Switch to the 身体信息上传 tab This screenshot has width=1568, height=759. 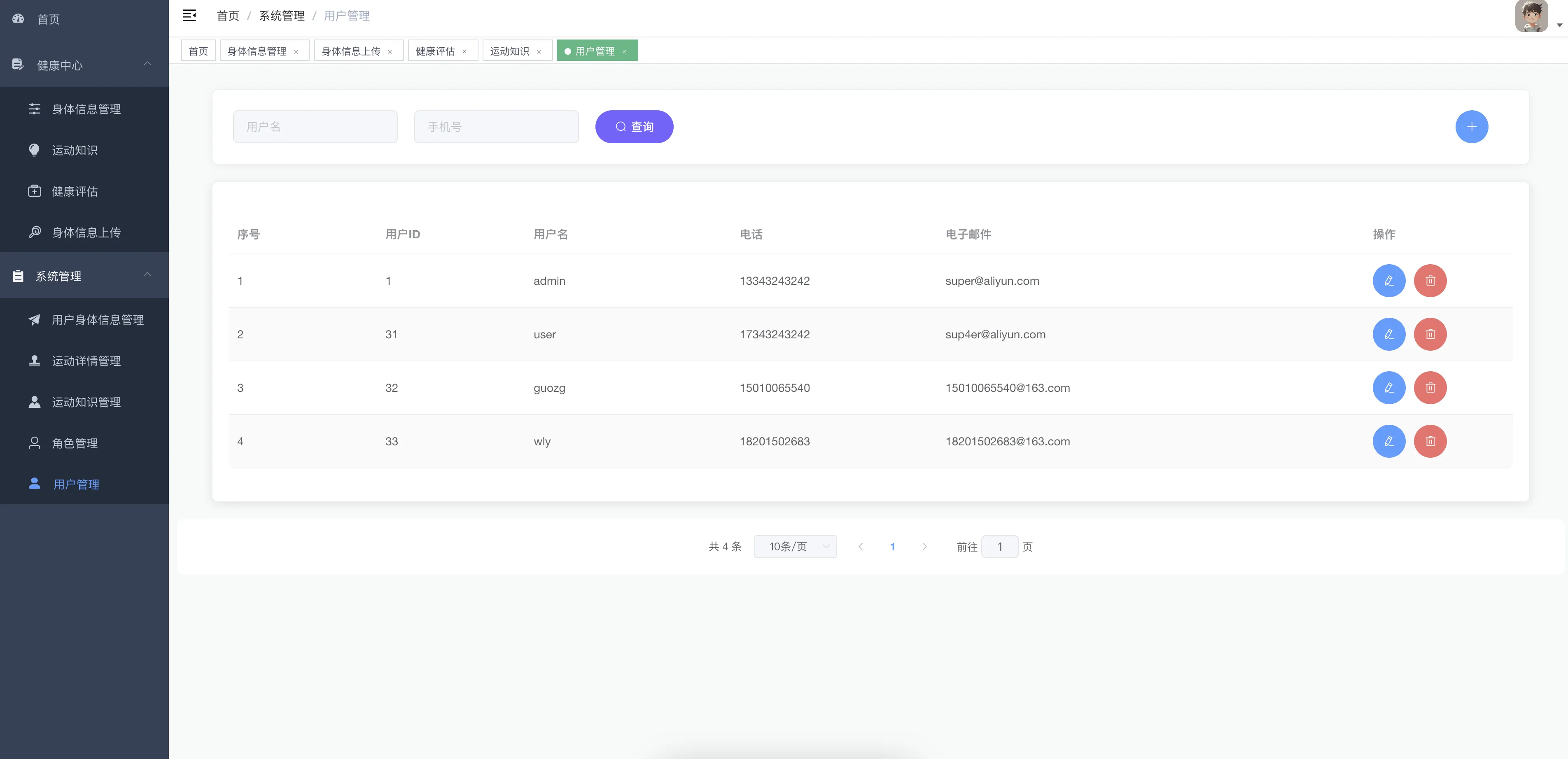350,51
